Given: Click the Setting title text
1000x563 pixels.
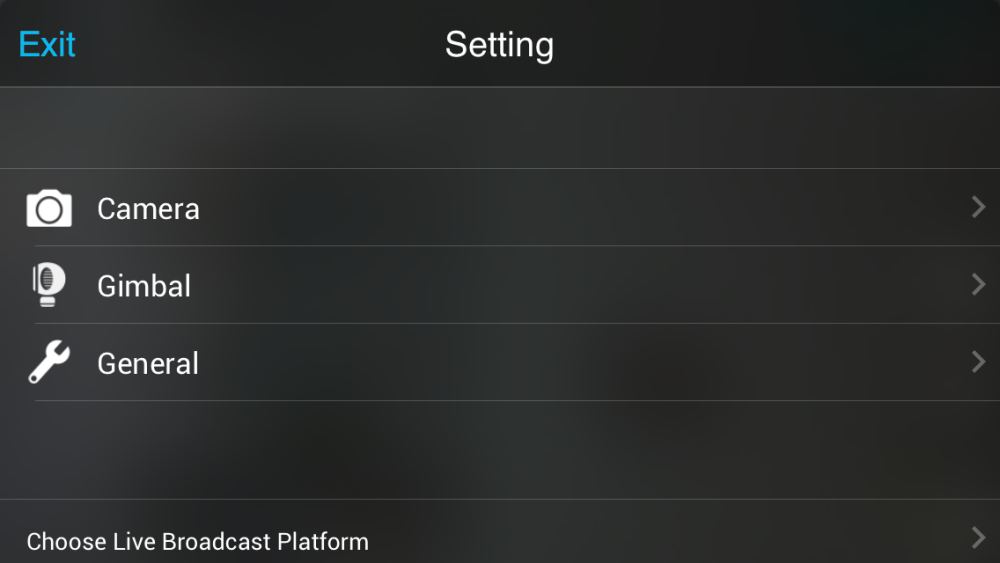Looking at the screenshot, I should 499,45.
